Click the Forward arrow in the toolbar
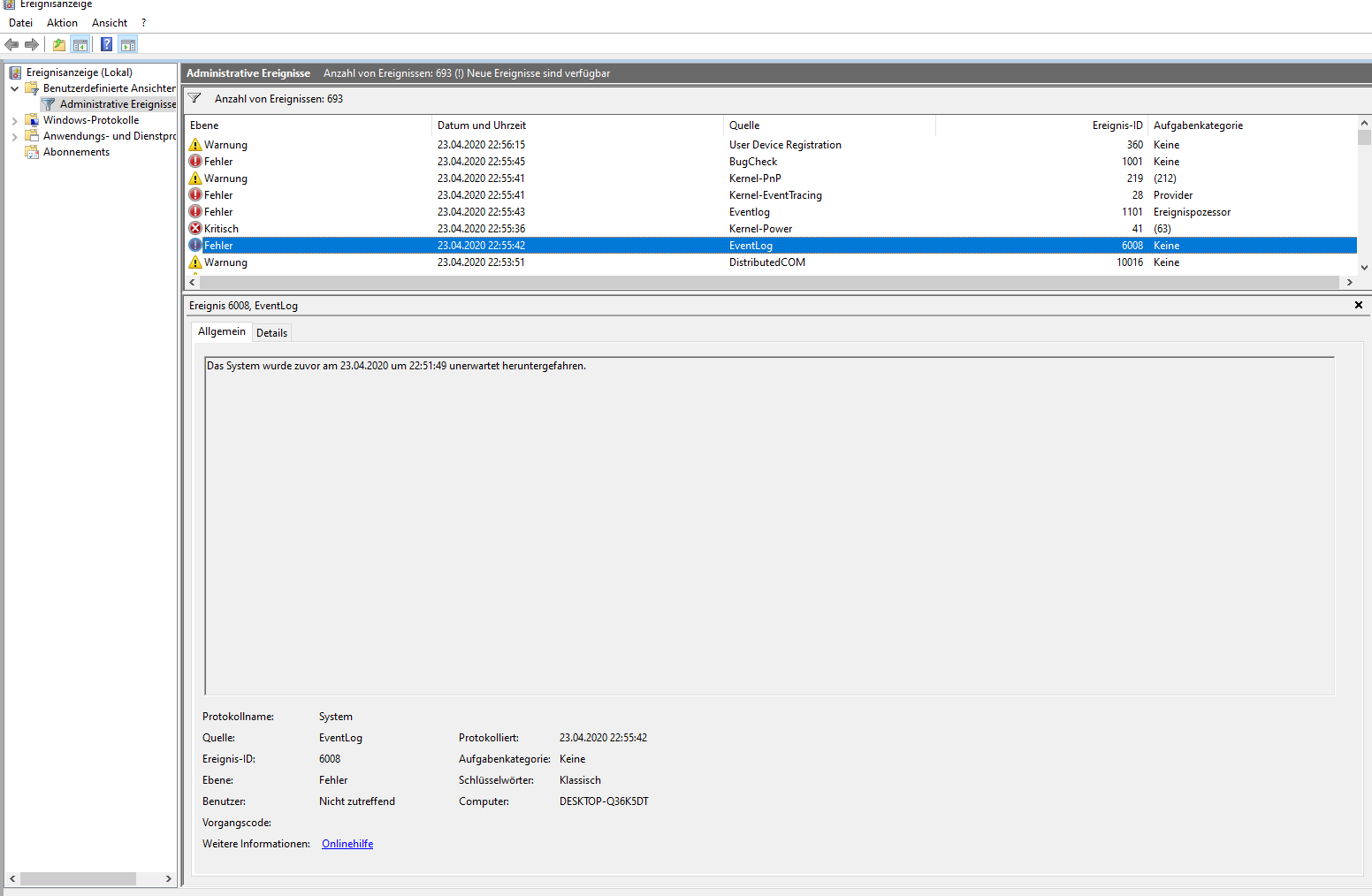Screen dimensions: 1372x896 (32, 45)
